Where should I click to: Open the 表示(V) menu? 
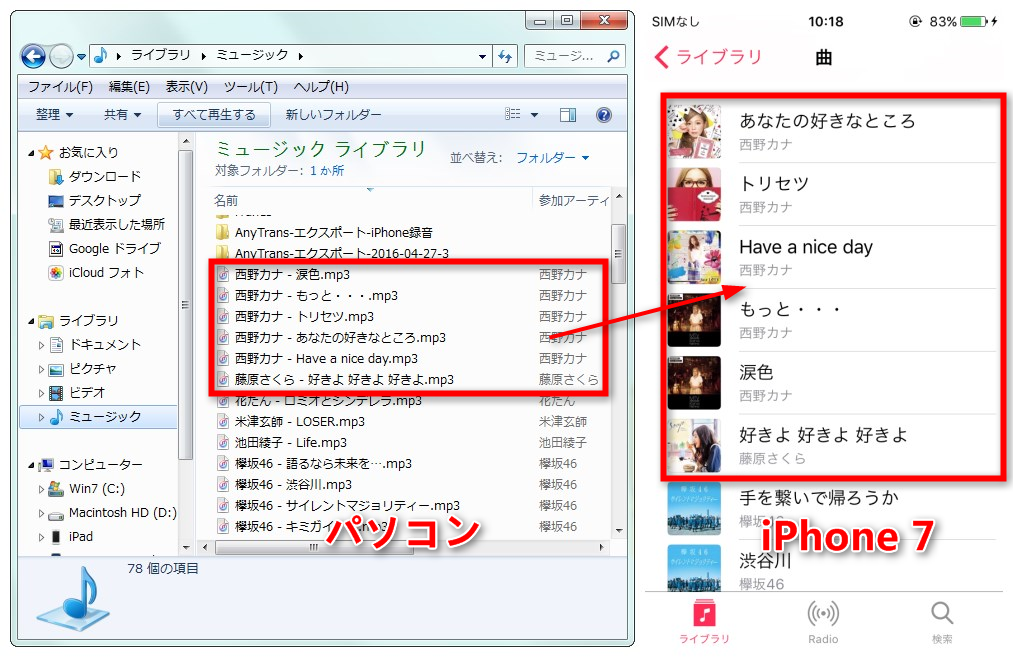pyautogui.click(x=187, y=87)
